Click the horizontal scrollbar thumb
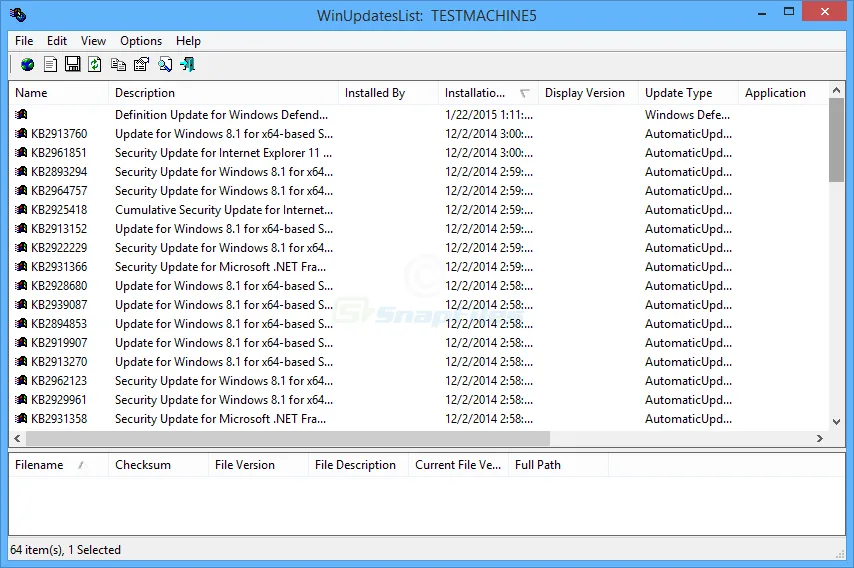 click(288, 438)
